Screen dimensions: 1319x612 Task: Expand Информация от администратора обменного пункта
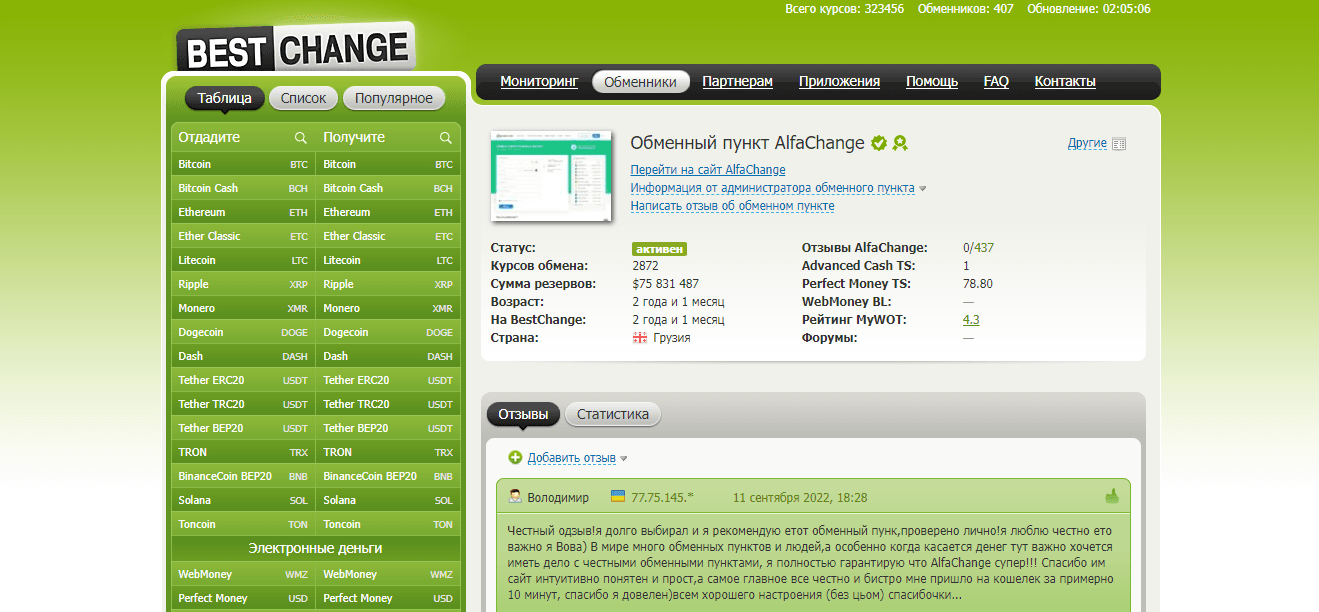772,188
